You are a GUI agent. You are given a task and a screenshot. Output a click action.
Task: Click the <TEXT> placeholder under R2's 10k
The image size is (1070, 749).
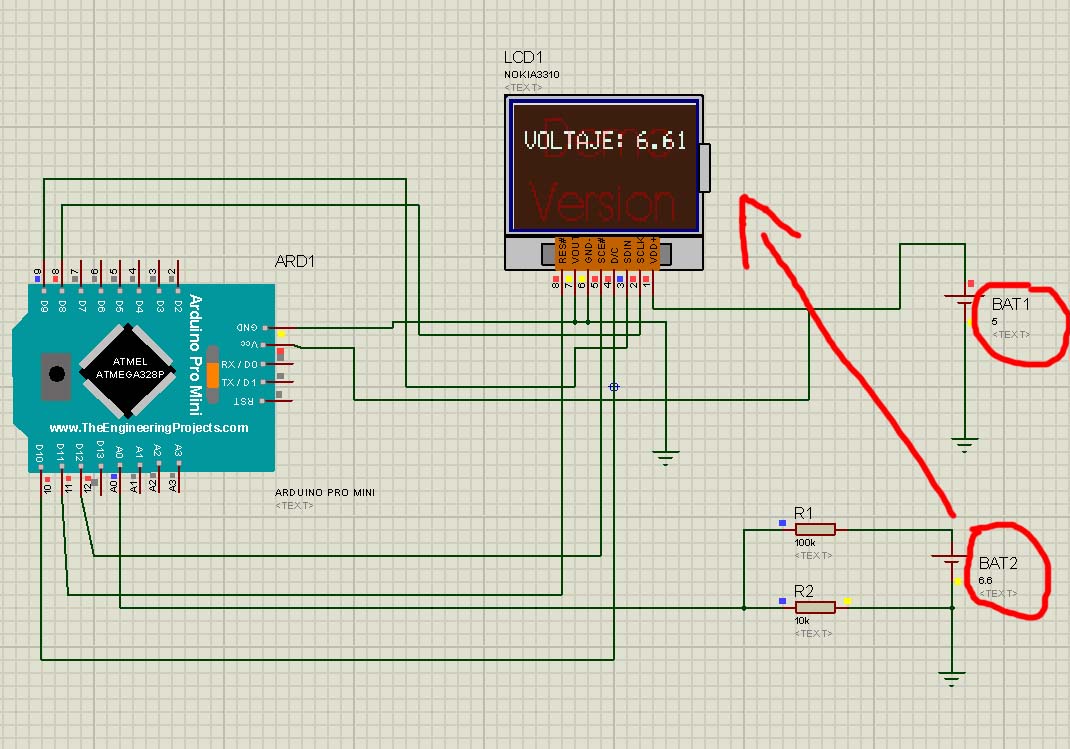click(813, 633)
